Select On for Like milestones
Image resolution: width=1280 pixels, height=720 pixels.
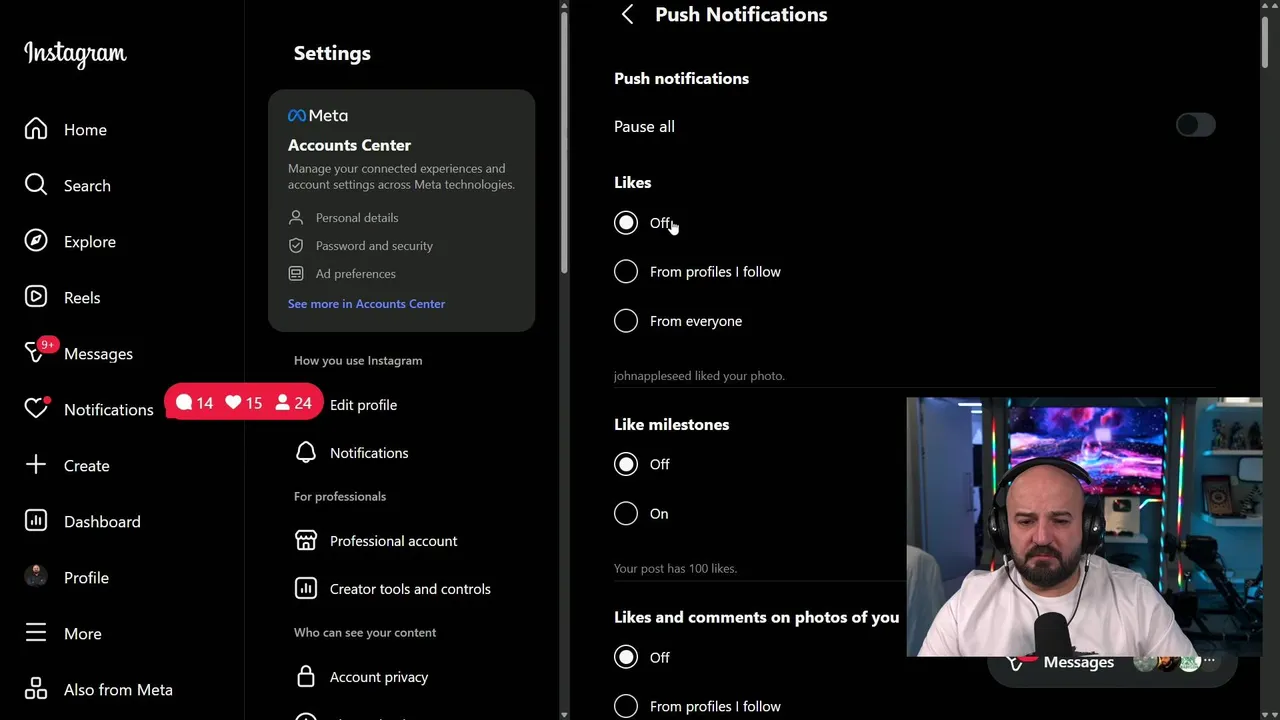(x=626, y=514)
